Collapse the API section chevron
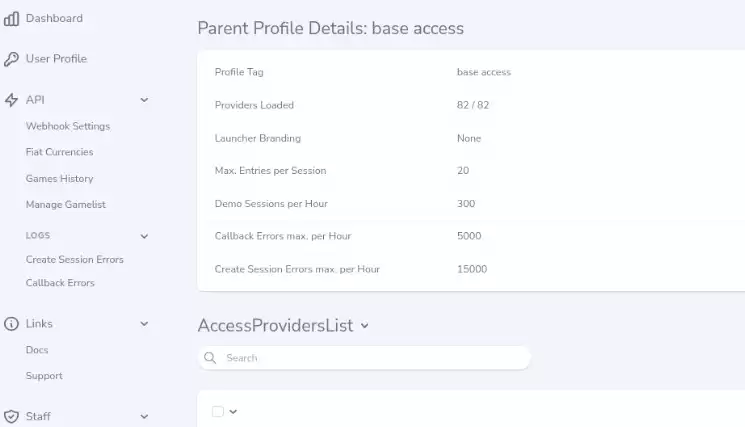Image resolution: width=745 pixels, height=427 pixels. [x=144, y=100]
